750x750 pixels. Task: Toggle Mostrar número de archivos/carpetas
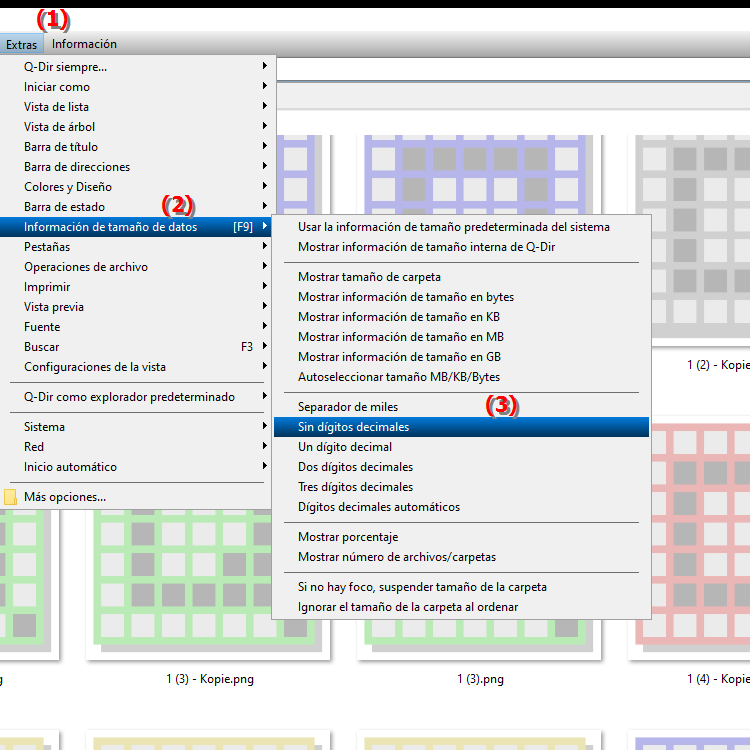click(461, 557)
